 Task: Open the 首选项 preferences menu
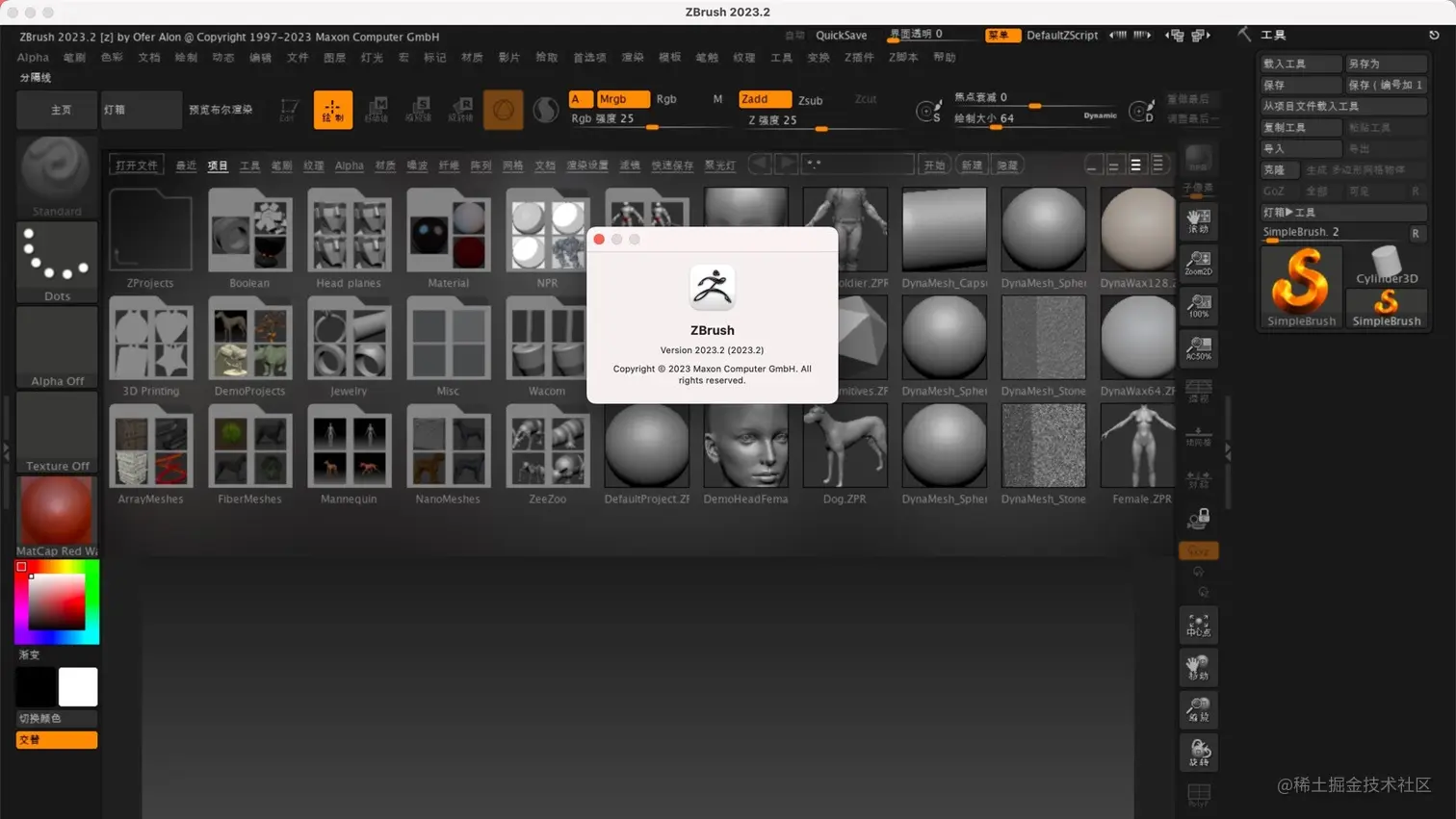[589, 58]
